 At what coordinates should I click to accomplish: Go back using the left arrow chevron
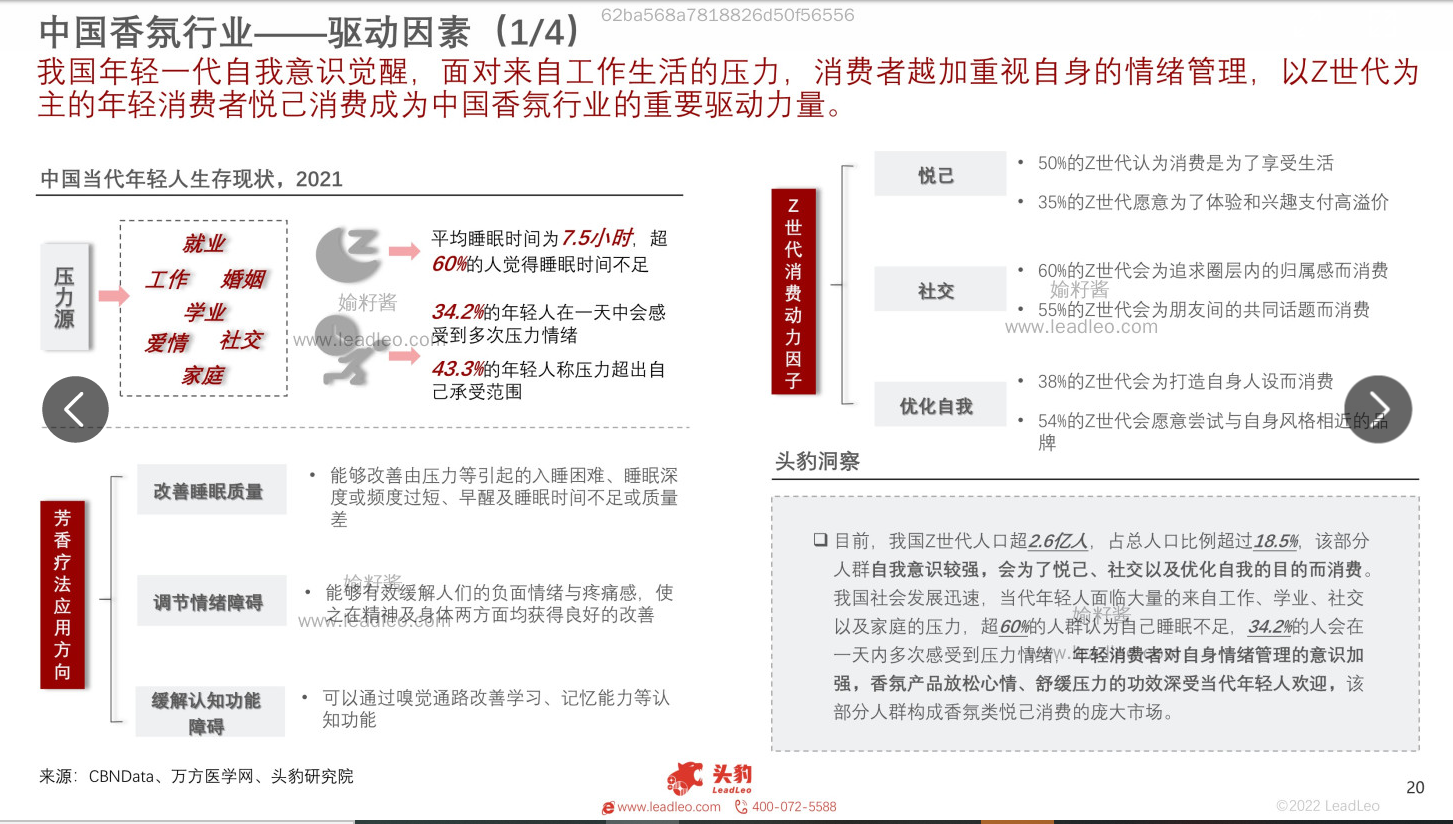click(x=75, y=409)
